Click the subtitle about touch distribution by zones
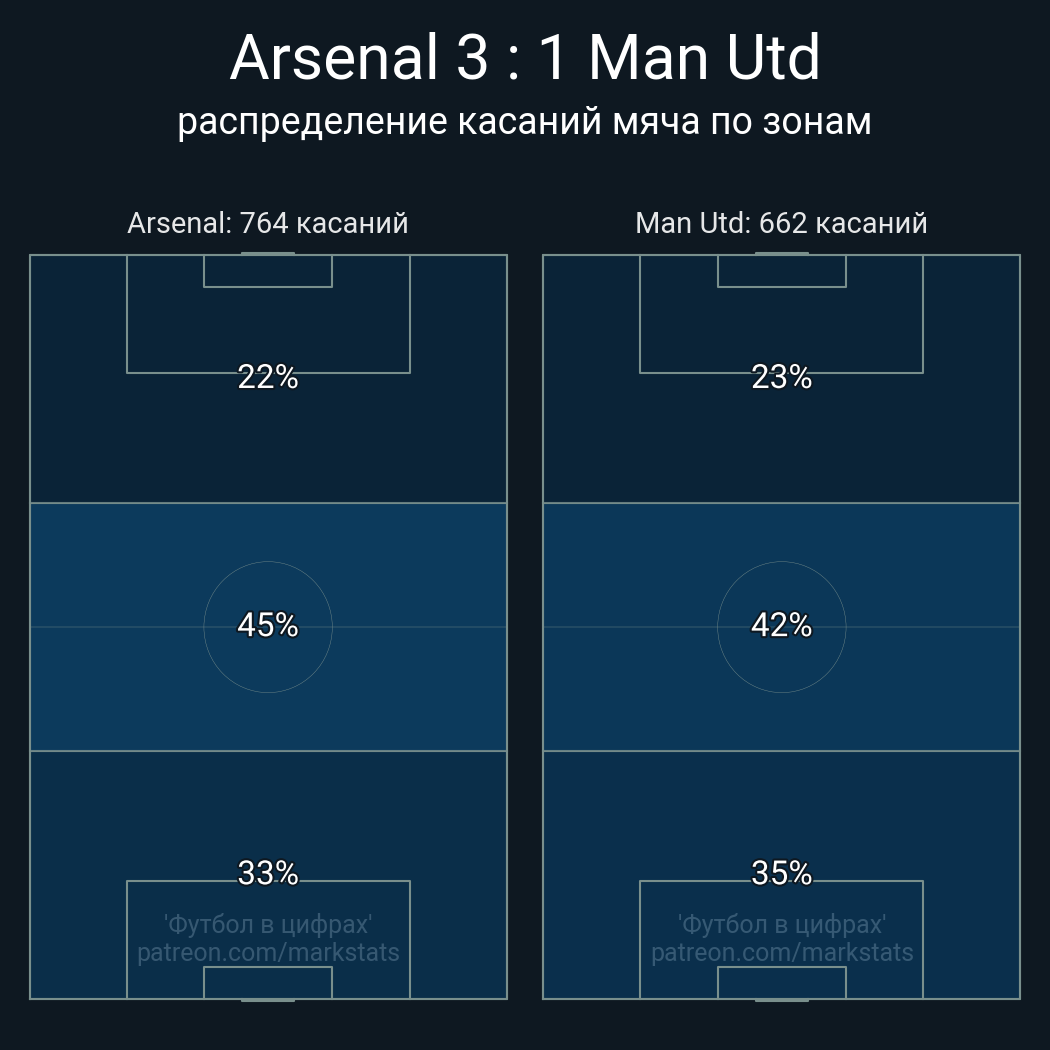 click(524, 122)
